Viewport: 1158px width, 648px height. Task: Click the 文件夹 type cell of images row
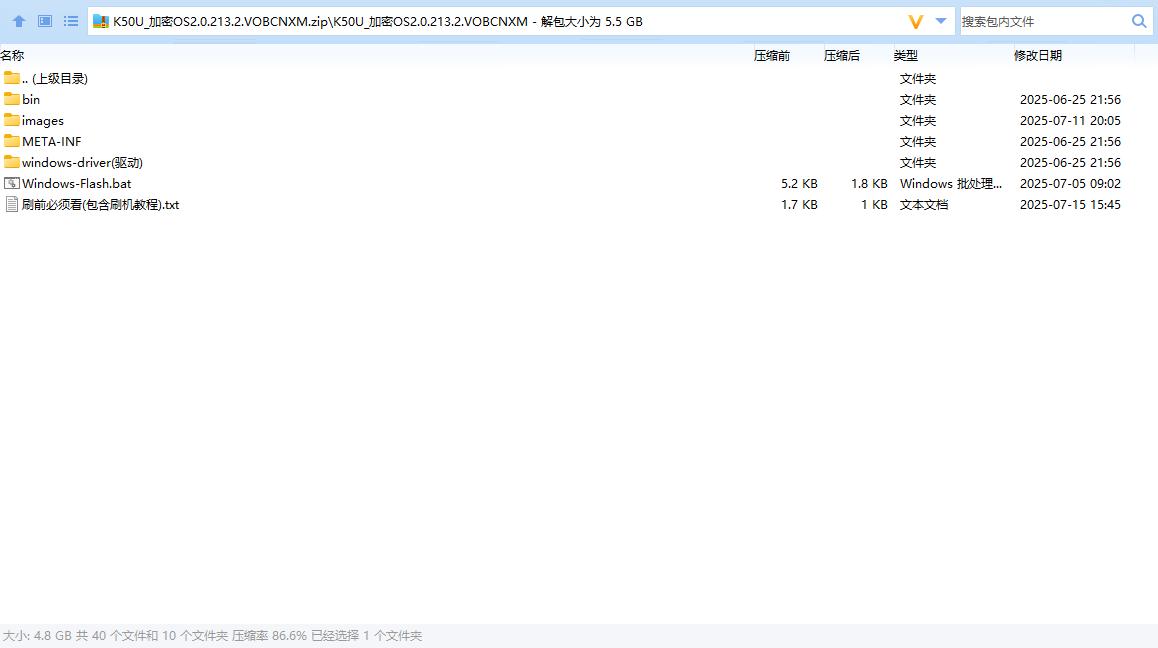pyautogui.click(x=918, y=120)
